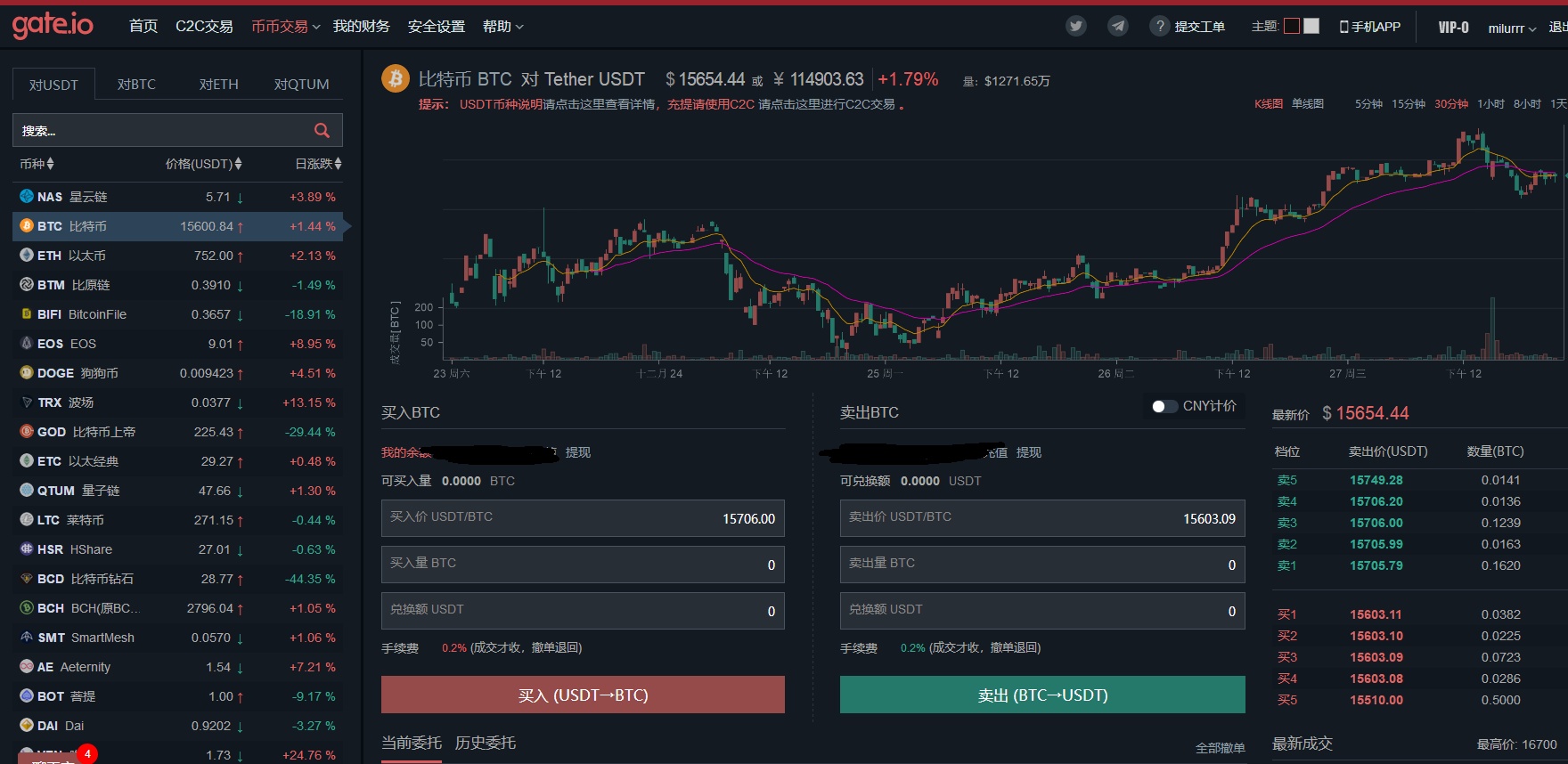
Task: Click the 买入价 USDT/BTC input field
Action: [x=583, y=518]
